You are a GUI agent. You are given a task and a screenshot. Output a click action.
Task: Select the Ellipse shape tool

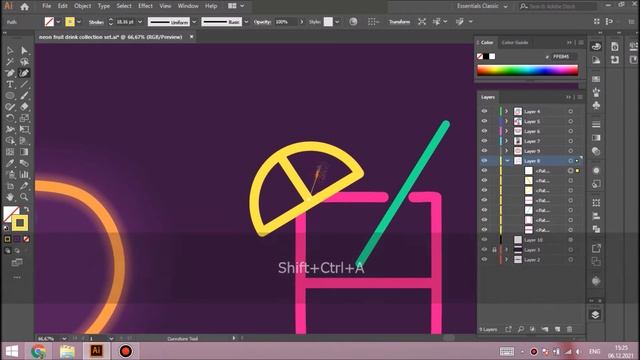(10, 96)
